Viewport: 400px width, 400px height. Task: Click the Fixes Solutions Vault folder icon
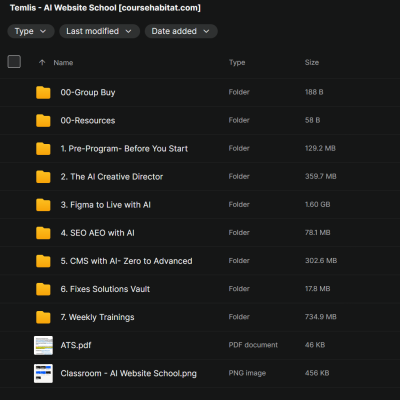(x=43, y=289)
